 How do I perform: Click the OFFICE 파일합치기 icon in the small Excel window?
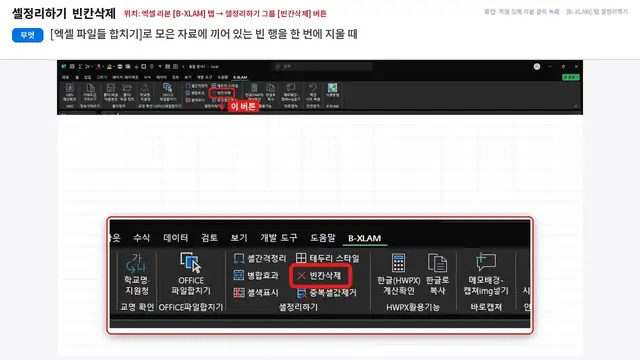tap(167, 87)
